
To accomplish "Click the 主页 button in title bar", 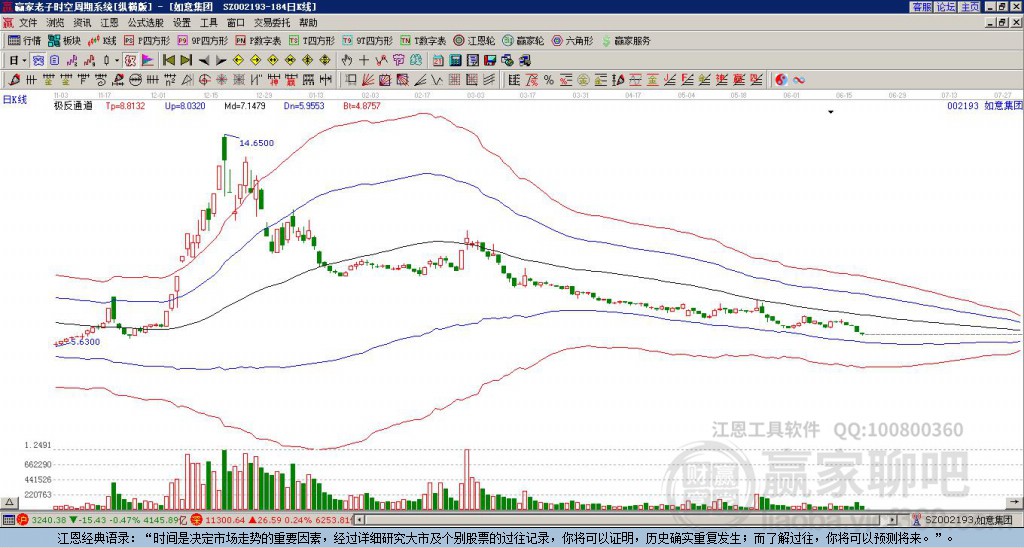I will point(969,7).
